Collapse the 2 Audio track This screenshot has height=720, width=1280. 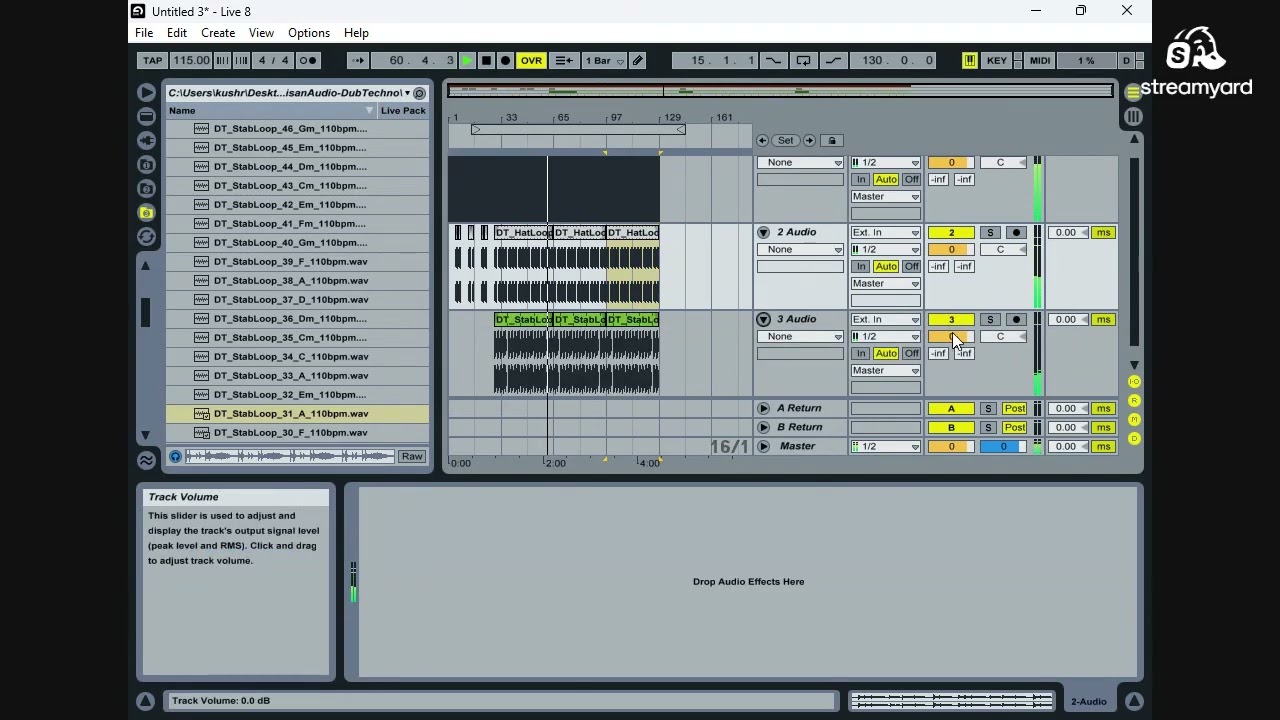(763, 233)
